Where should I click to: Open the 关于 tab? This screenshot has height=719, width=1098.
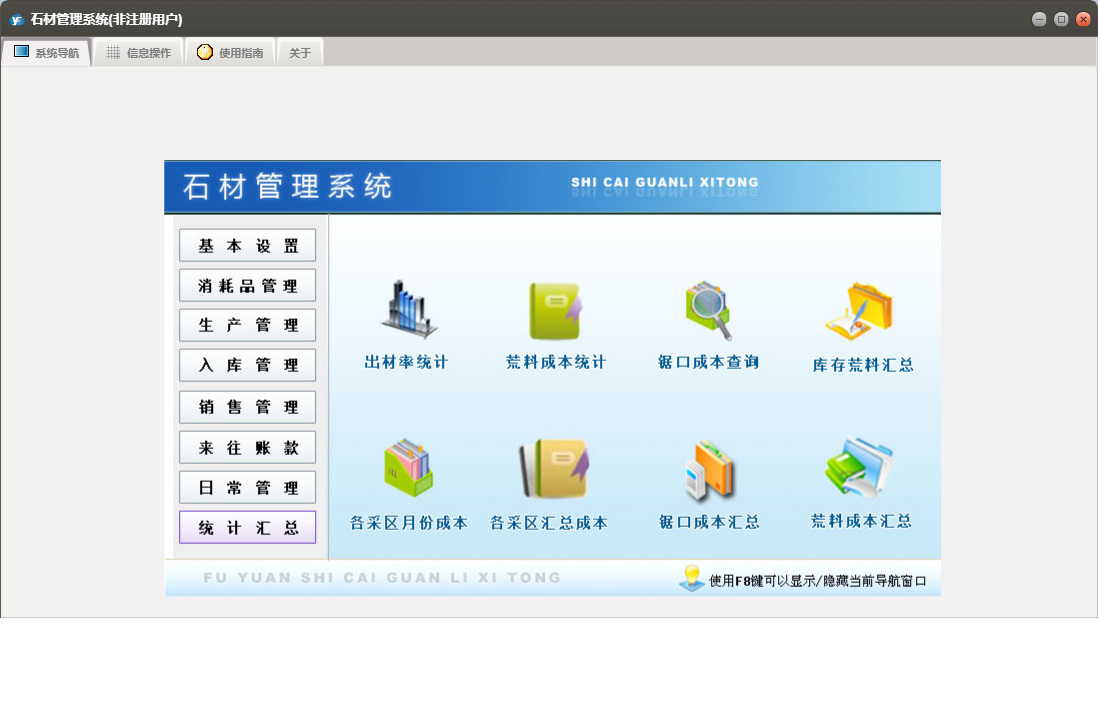click(x=300, y=53)
